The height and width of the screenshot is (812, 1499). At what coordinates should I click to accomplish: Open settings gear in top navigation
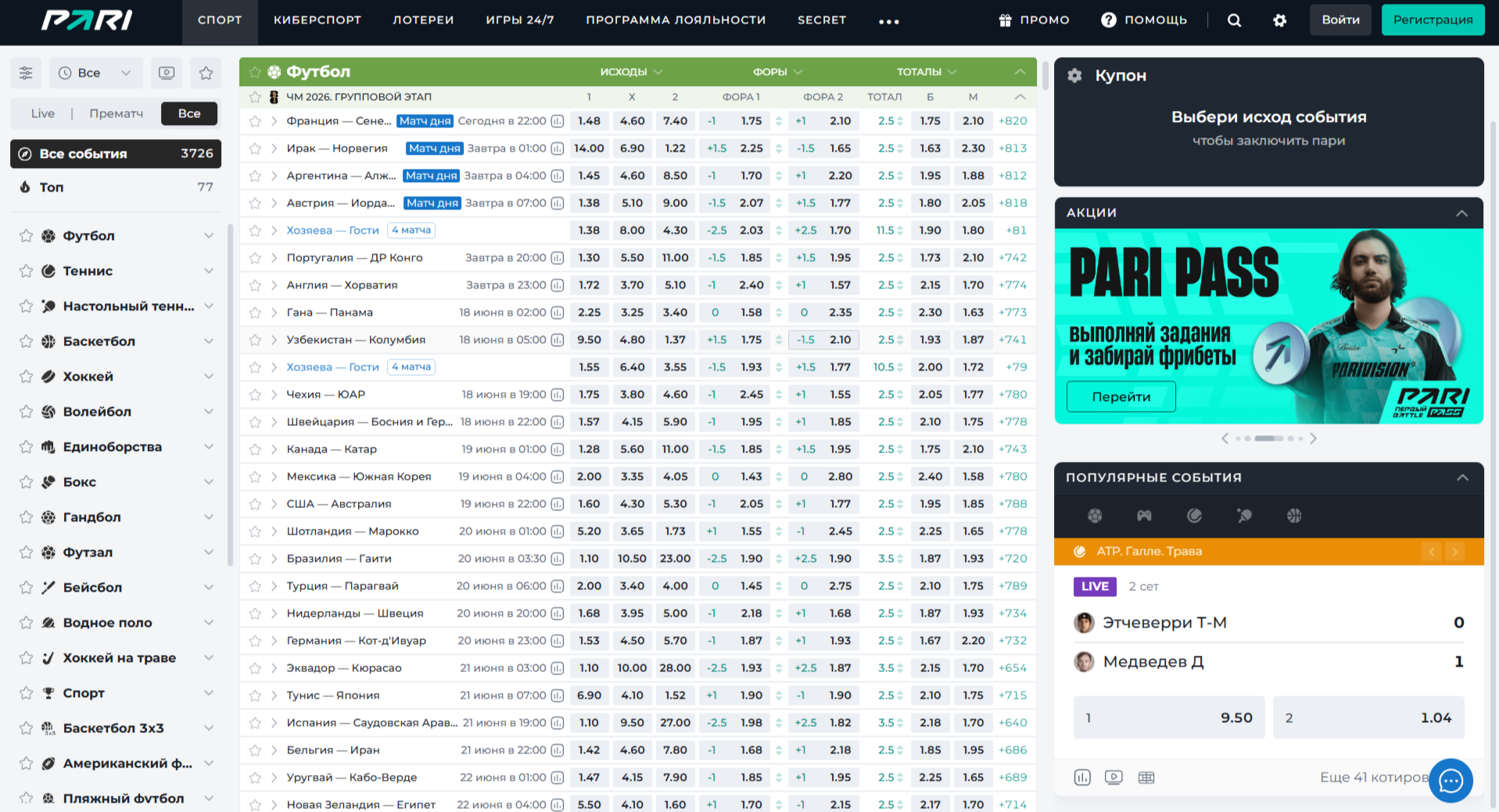pyautogui.click(x=1279, y=20)
